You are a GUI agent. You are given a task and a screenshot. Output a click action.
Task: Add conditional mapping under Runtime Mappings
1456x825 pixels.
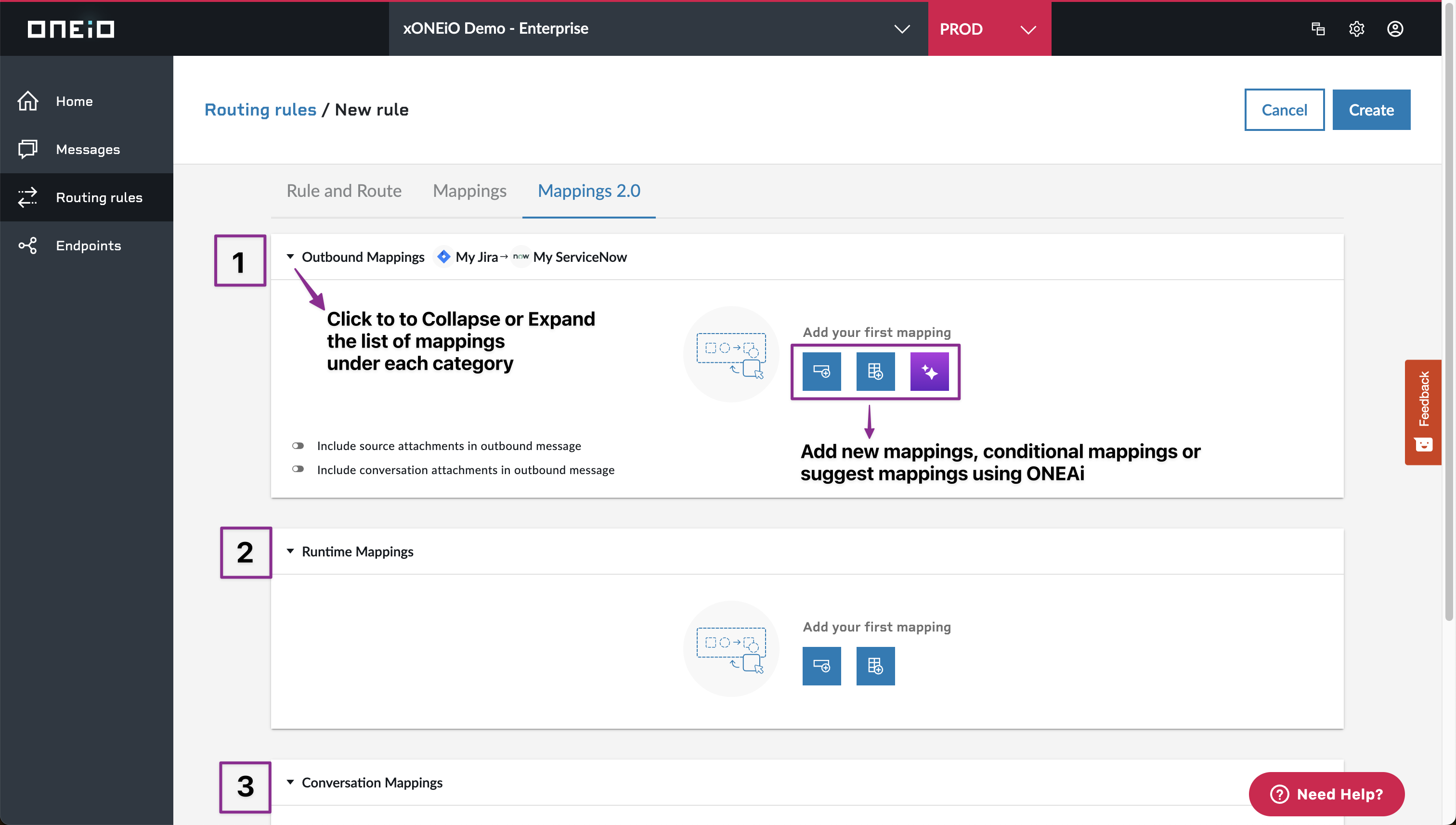(875, 666)
